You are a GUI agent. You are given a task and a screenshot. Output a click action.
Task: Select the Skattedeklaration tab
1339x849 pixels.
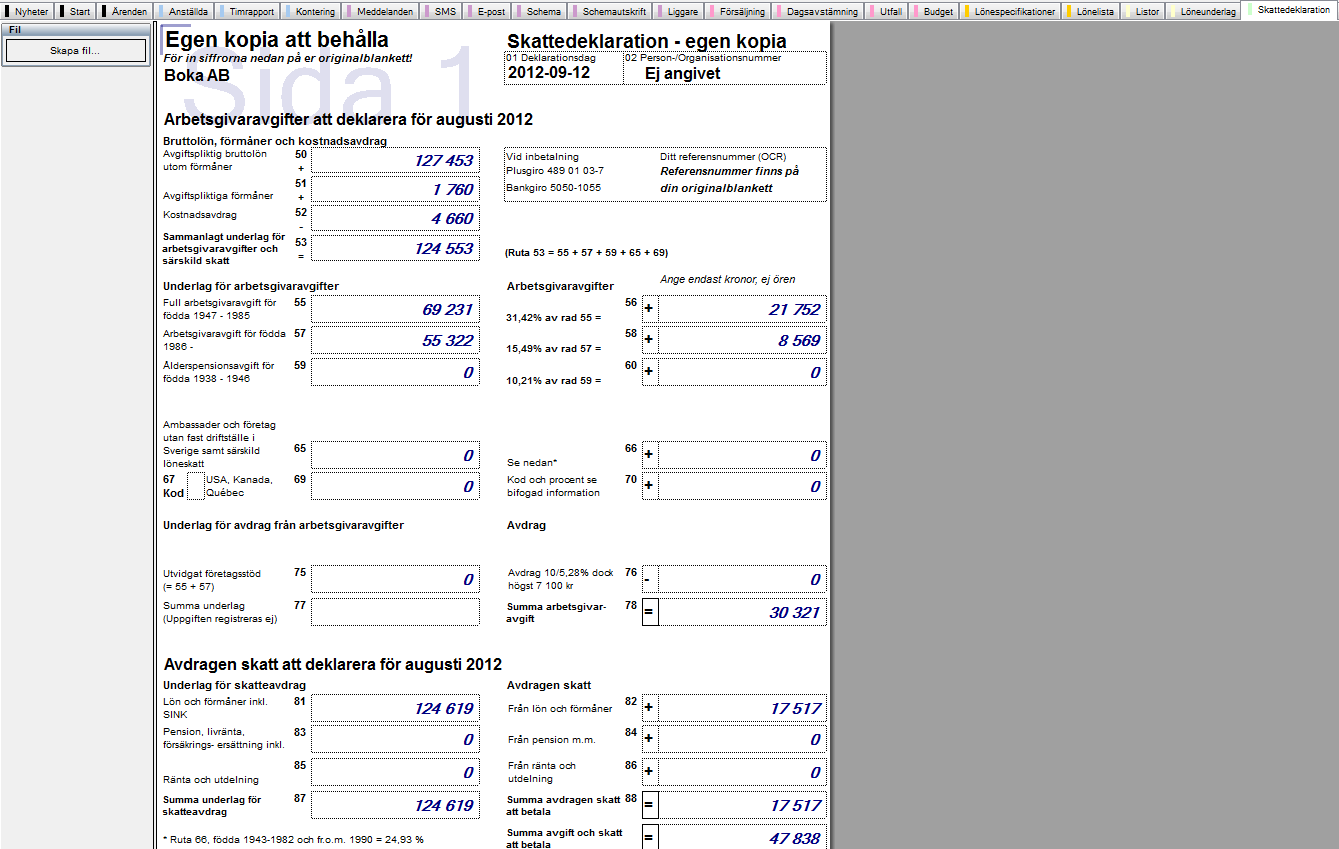(x=1290, y=9)
